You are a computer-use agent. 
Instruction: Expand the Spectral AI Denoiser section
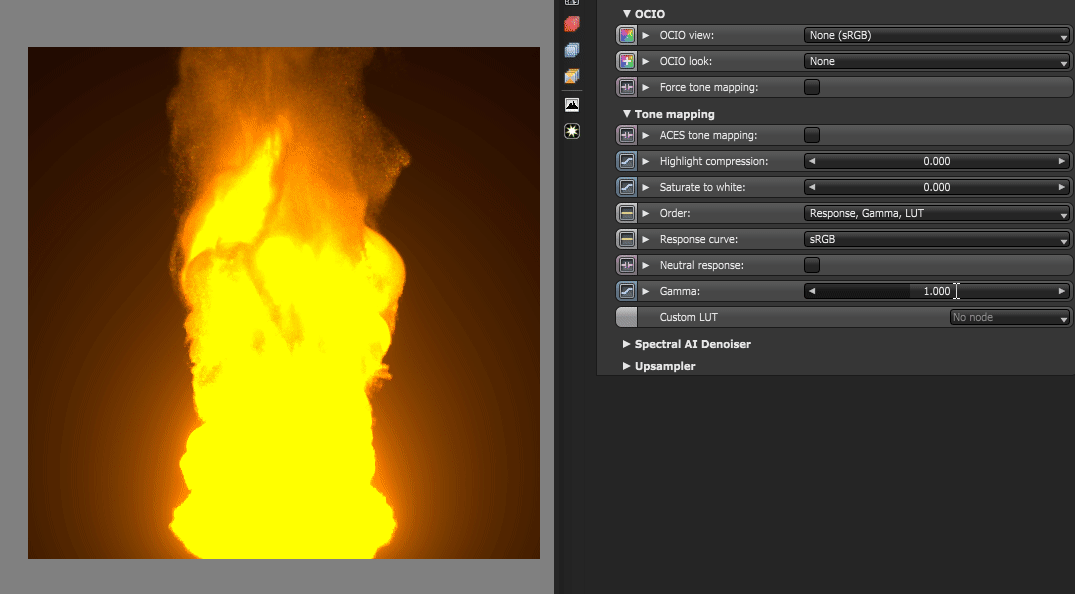coord(627,344)
